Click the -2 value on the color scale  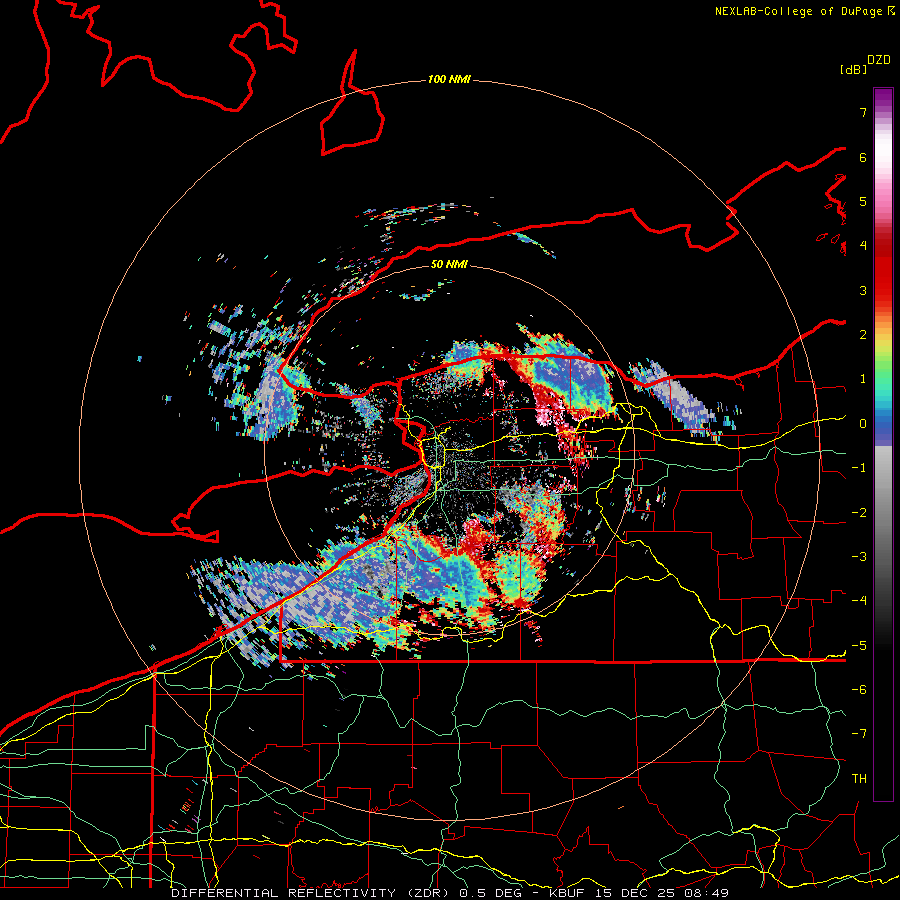coord(859,513)
